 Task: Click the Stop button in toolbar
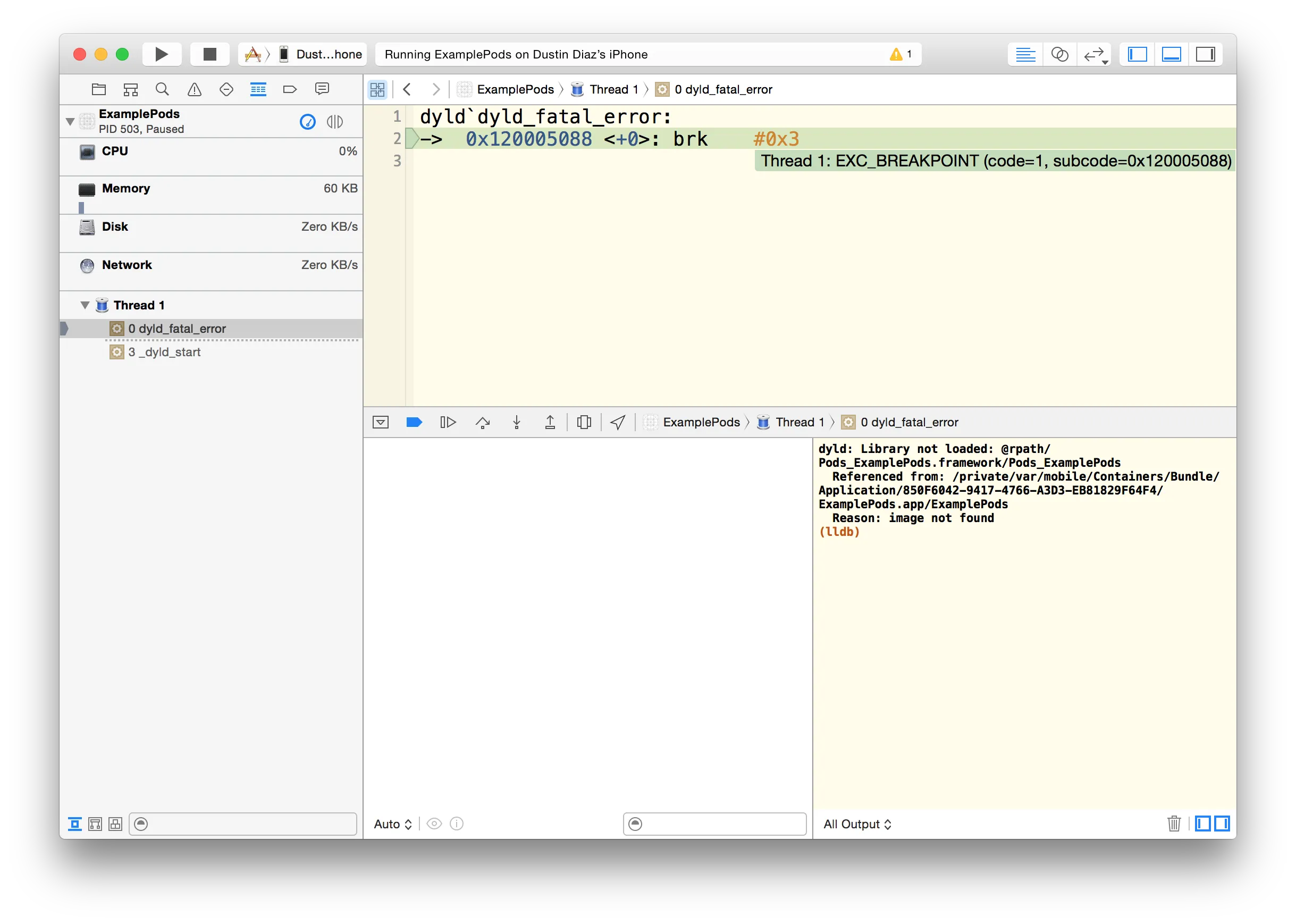[x=209, y=54]
